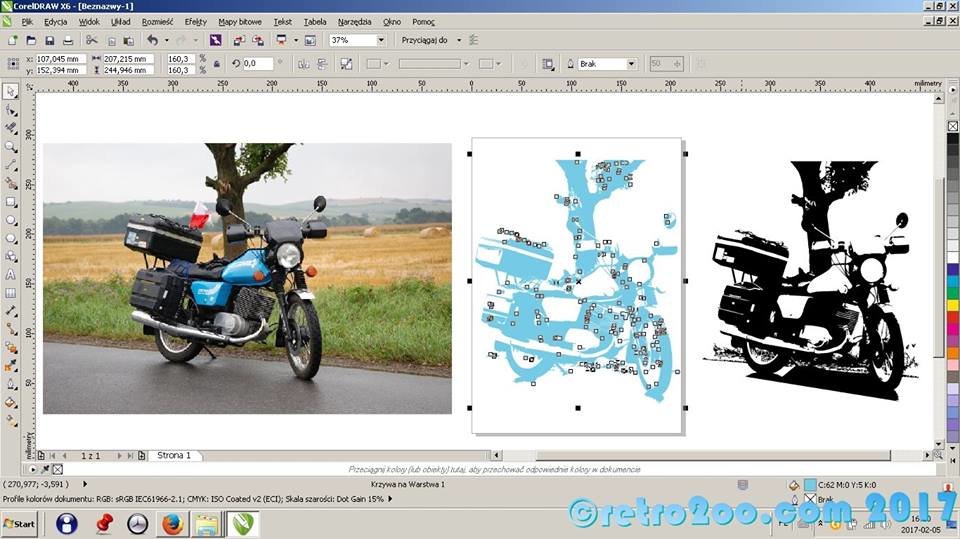Switch to the 'Strona 1' page tab
960x539 pixels.
point(174,455)
